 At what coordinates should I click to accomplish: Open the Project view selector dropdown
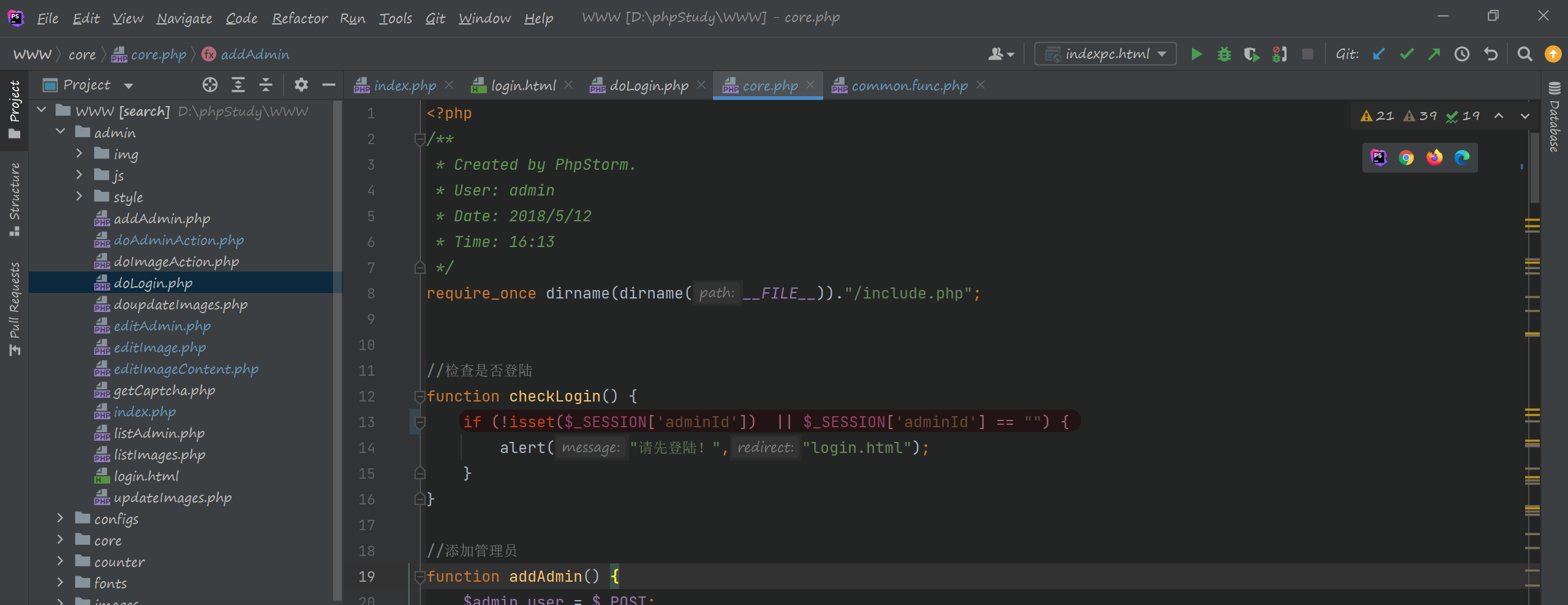coord(88,85)
